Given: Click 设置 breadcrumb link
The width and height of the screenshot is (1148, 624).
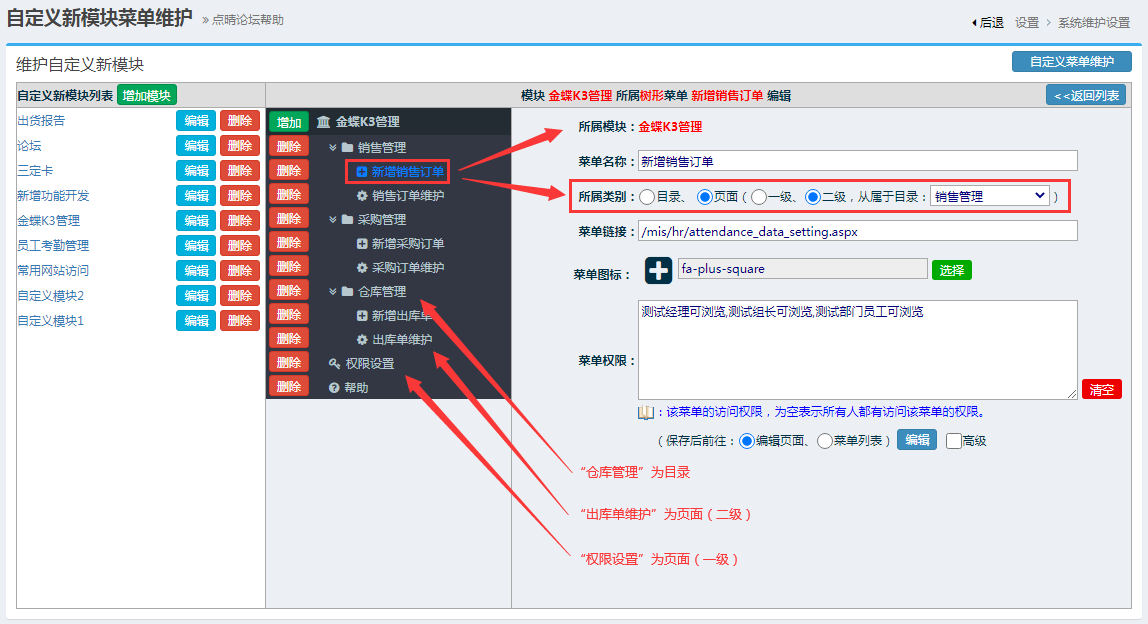Looking at the screenshot, I should tap(1026, 23).
